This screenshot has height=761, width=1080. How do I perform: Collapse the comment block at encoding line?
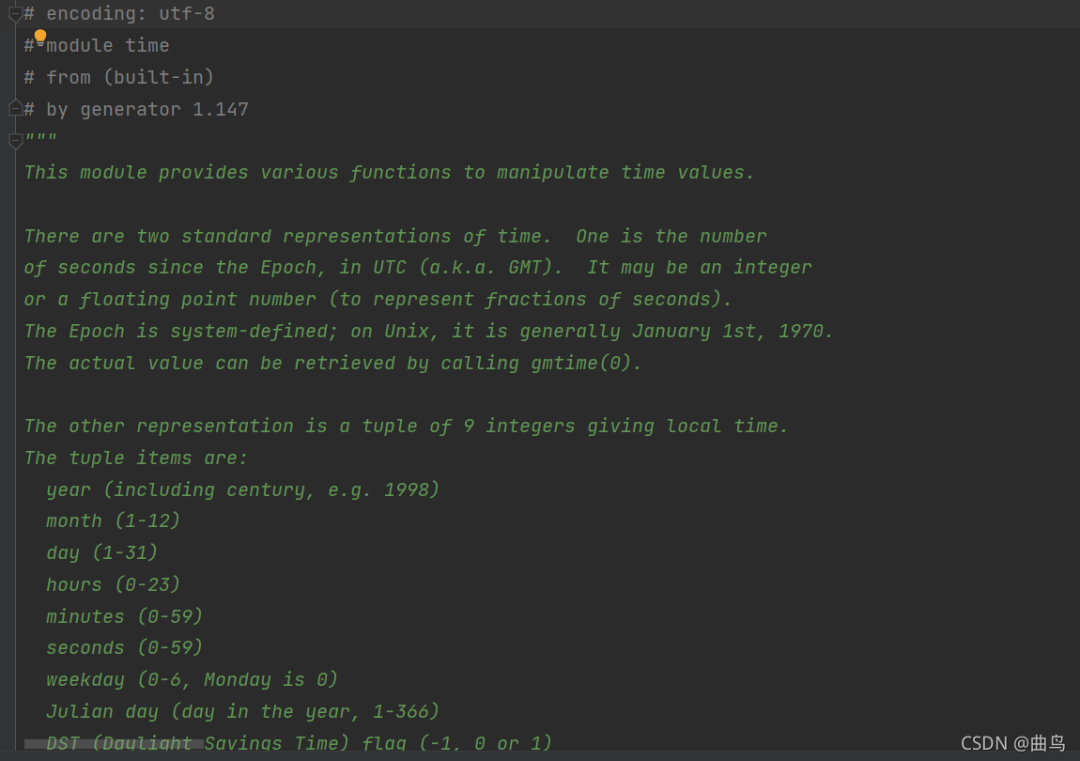[15, 14]
